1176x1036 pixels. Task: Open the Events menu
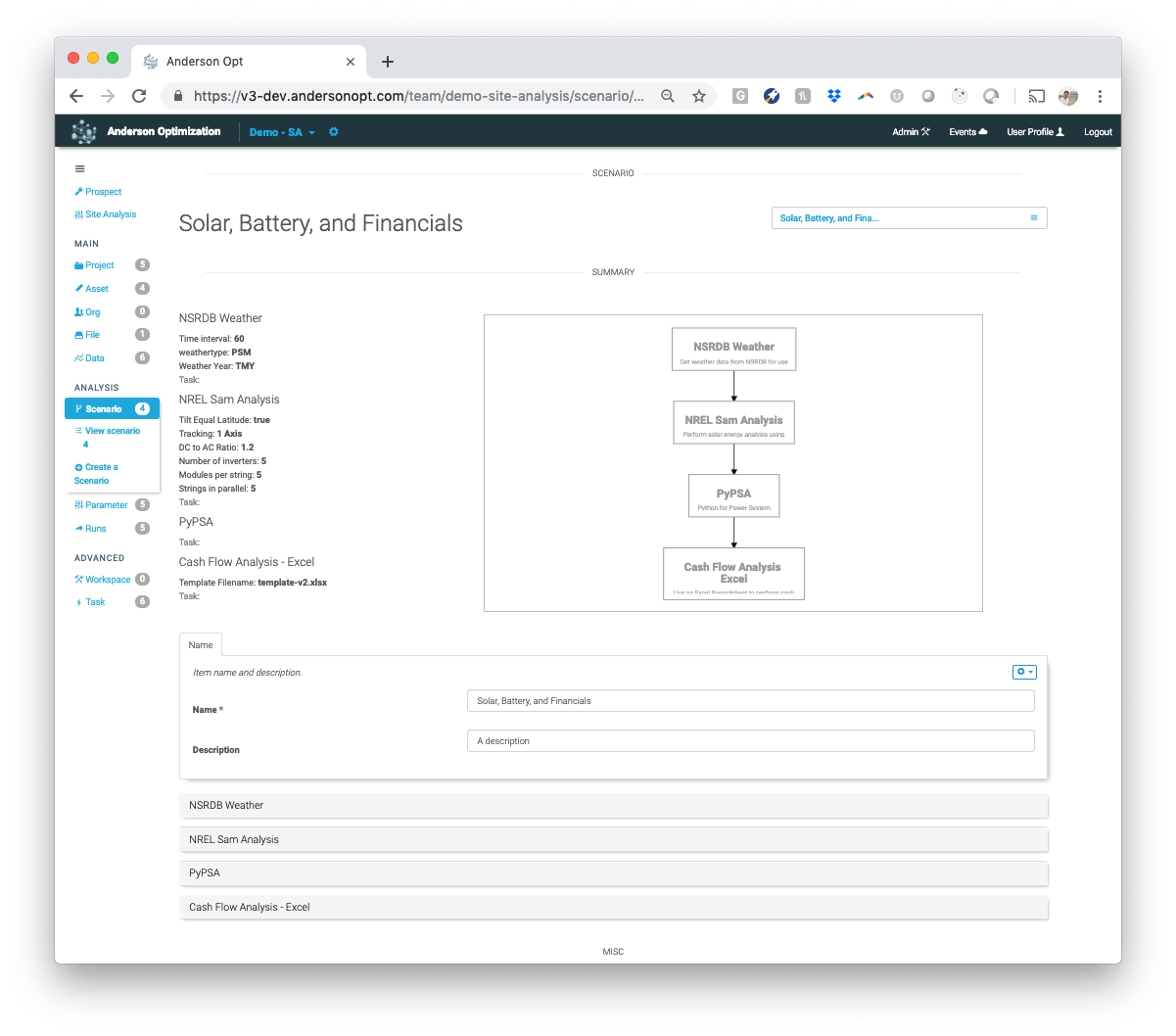coord(968,132)
